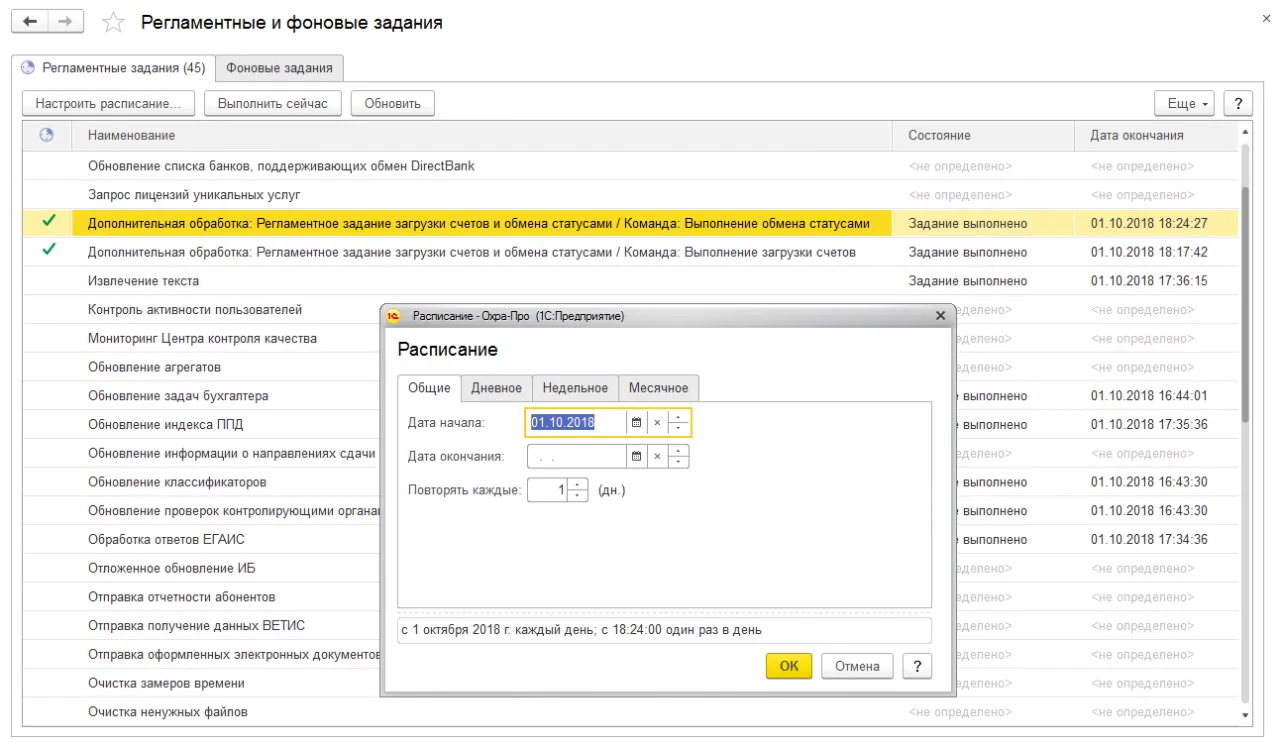This screenshot has height=745, width=1280.
Task: Go back with the left arrow button
Action: pos(30,21)
